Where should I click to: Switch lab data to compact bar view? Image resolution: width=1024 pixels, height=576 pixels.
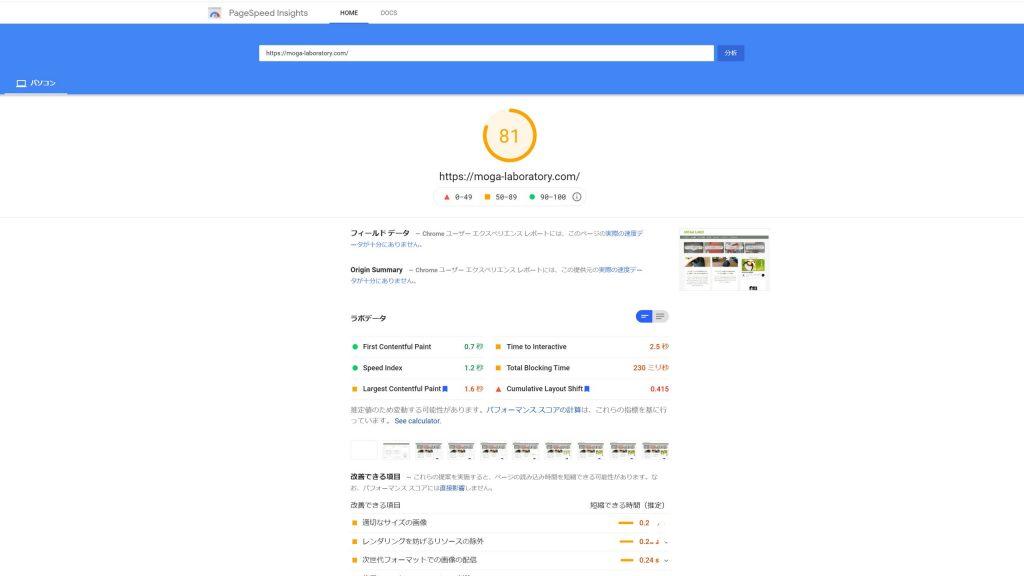tap(644, 317)
